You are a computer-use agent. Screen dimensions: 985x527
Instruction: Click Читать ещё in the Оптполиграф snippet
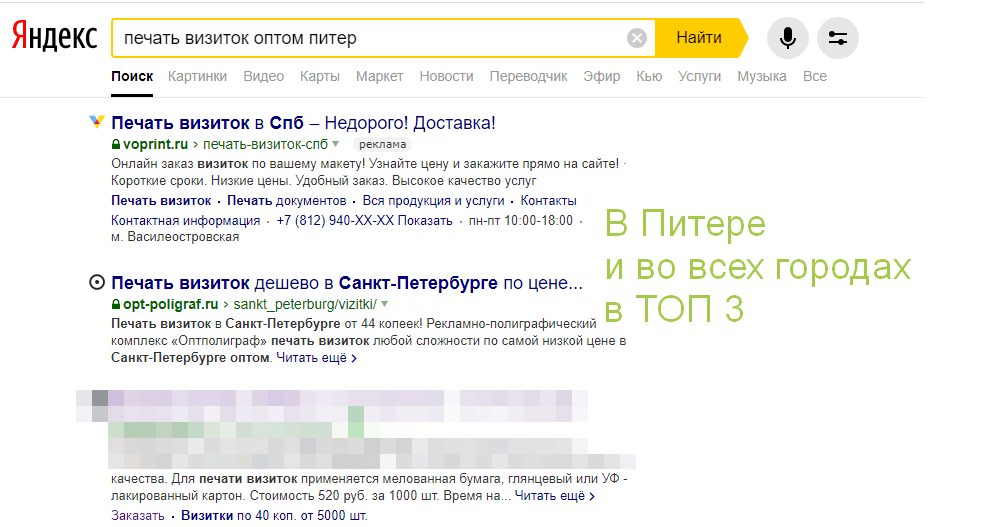pyautogui.click(x=317, y=358)
